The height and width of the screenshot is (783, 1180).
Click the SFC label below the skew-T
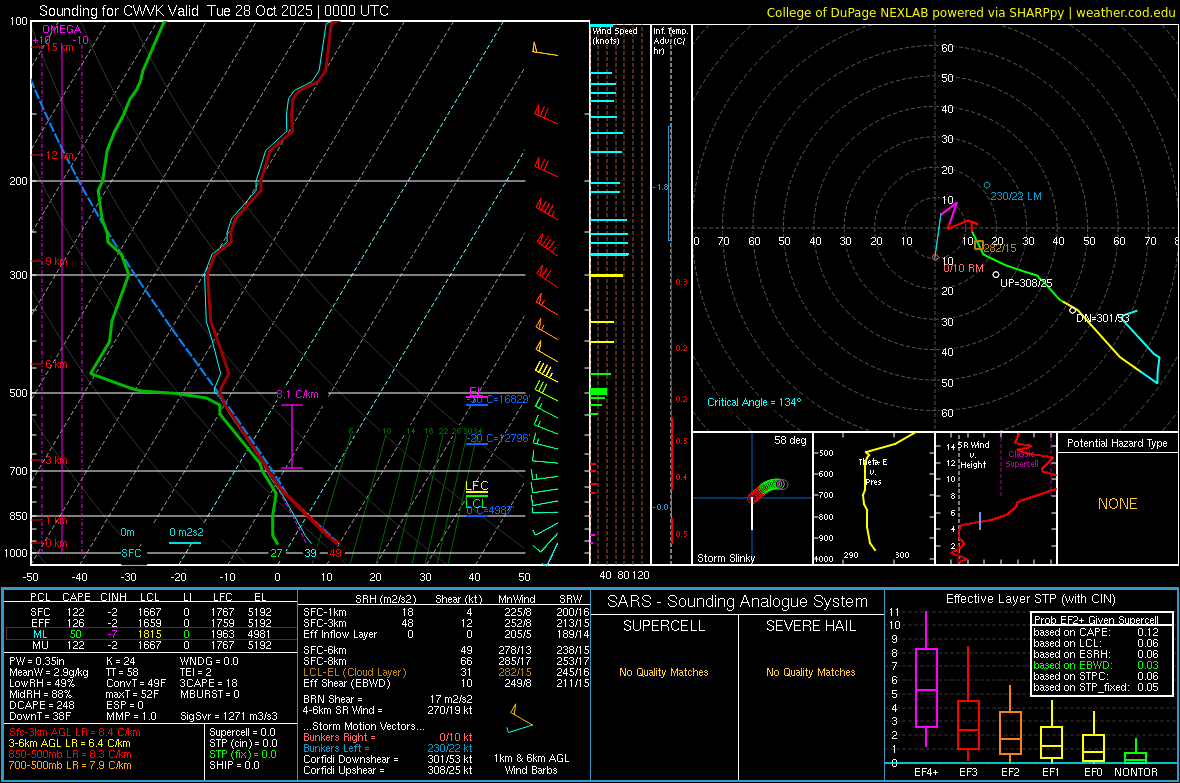[x=131, y=553]
